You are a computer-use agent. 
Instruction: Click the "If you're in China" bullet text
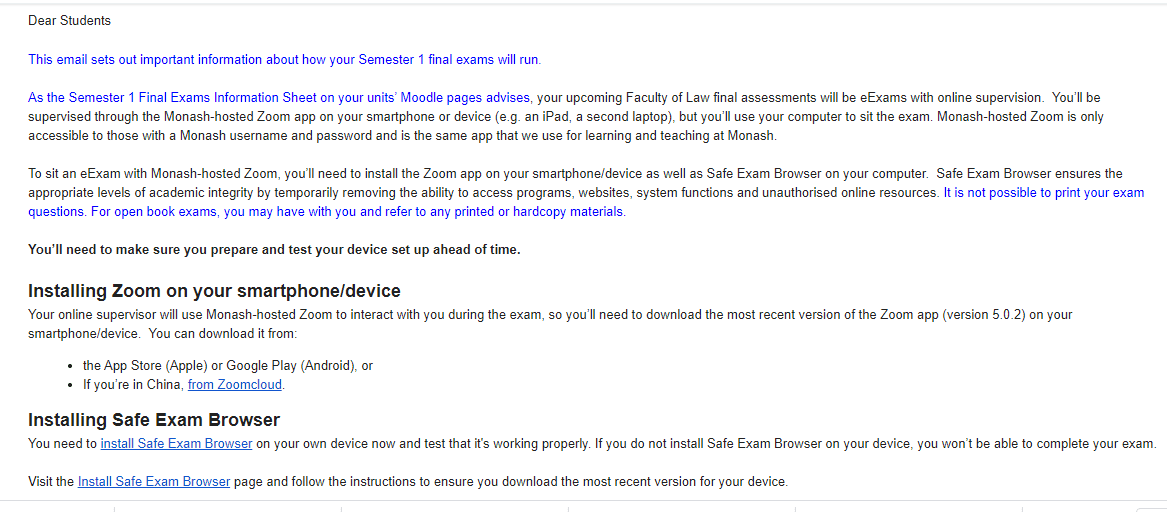click(134, 385)
